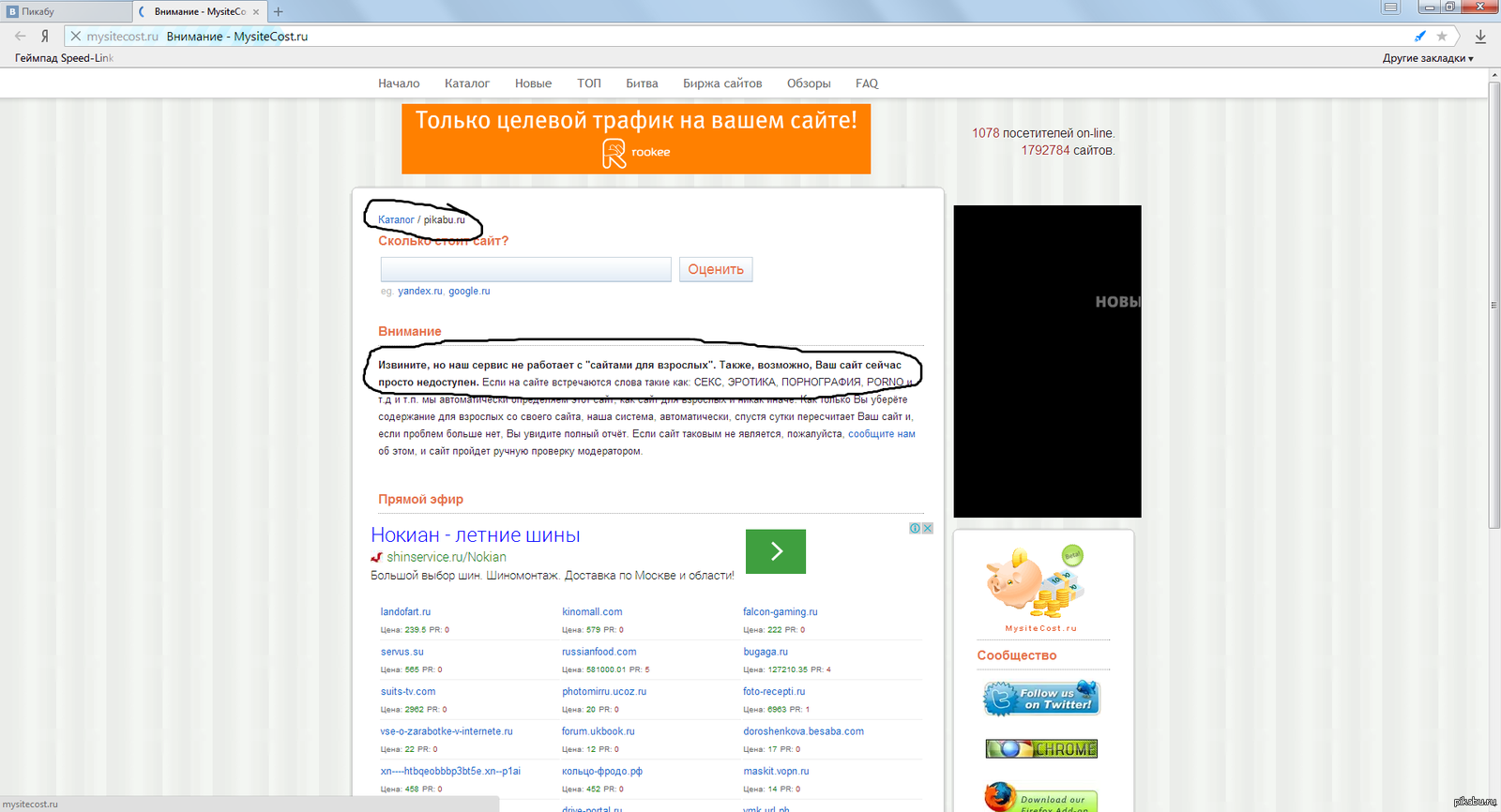
Task: Open foto-recepti.ru link
Action: [774, 692]
